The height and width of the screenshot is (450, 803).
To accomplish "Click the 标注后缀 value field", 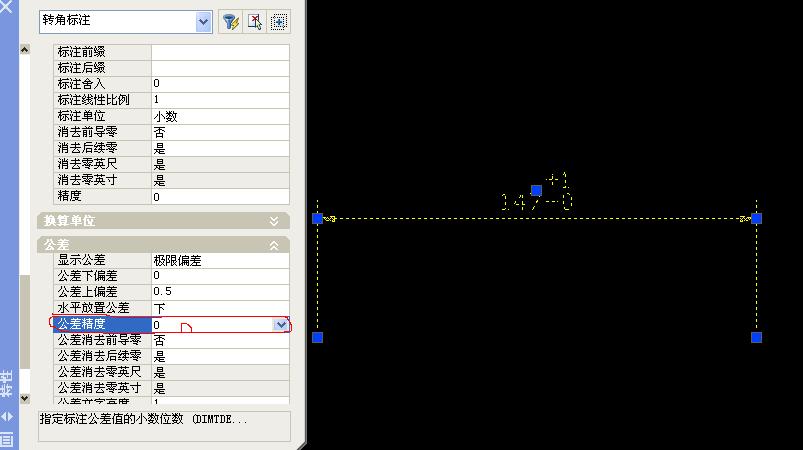I will click(220, 68).
